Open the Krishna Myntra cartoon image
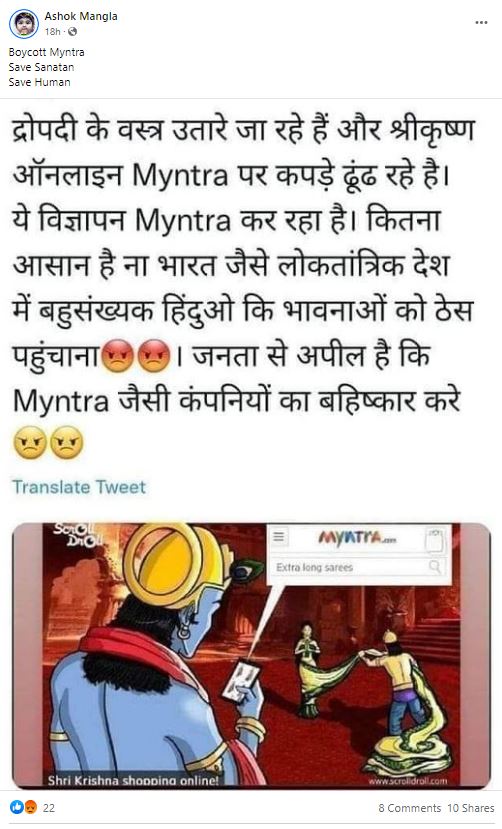 [x=251, y=656]
